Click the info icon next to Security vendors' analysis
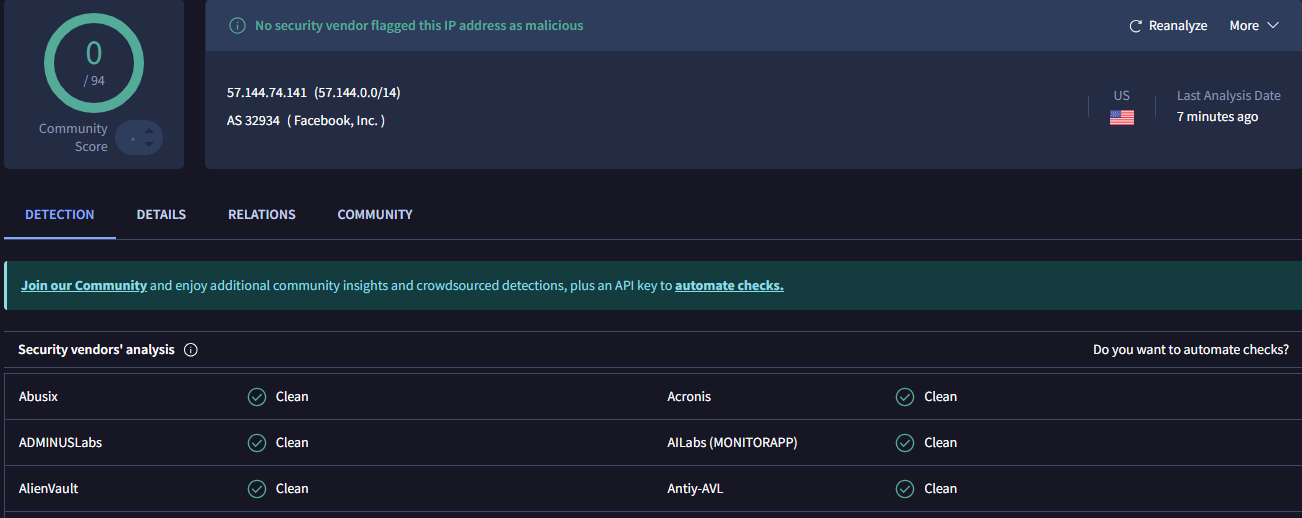Screen dimensions: 1302x518 point(191,350)
